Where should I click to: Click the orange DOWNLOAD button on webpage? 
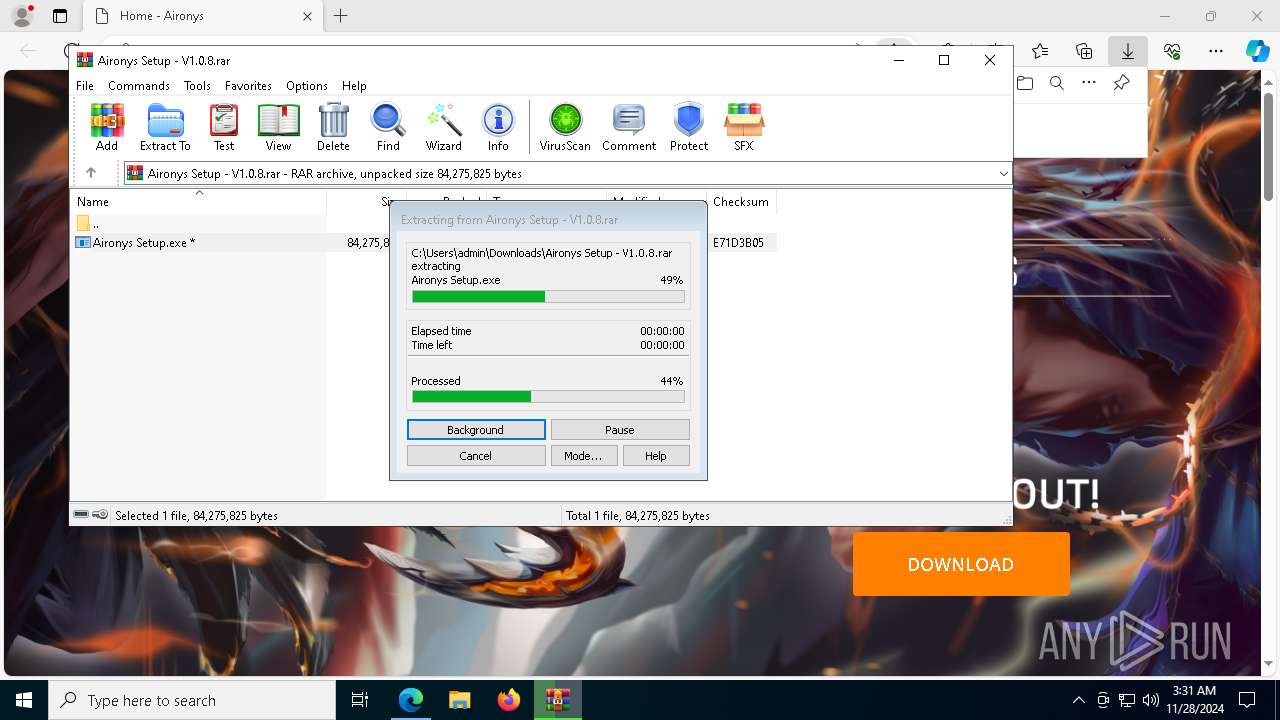(961, 564)
